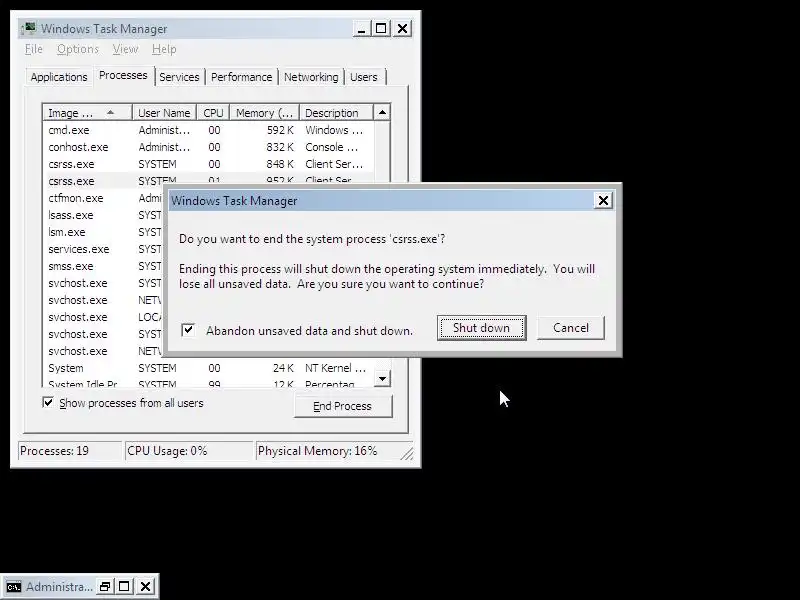Open the File menu
The image size is (800, 600).
34,49
